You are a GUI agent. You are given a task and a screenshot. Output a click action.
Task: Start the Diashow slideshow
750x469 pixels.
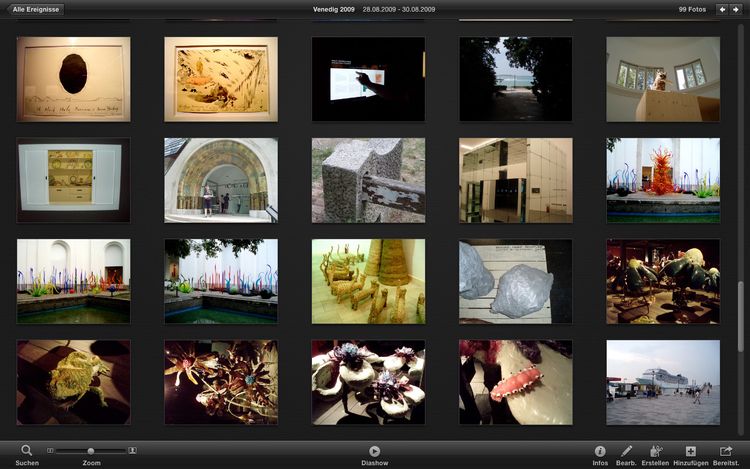[374, 451]
